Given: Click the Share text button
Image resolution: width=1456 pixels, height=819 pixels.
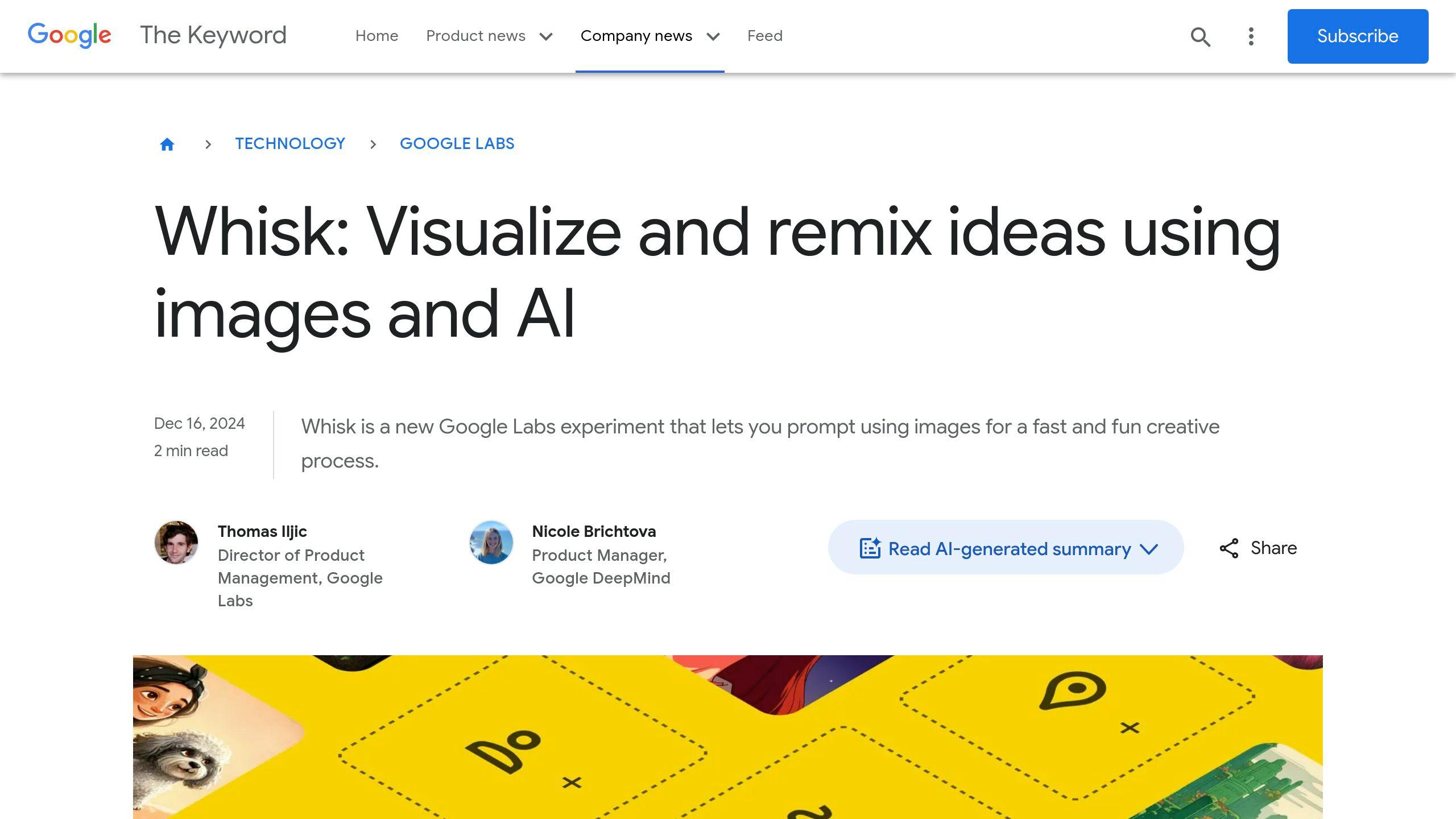Looking at the screenshot, I should point(1274,548).
